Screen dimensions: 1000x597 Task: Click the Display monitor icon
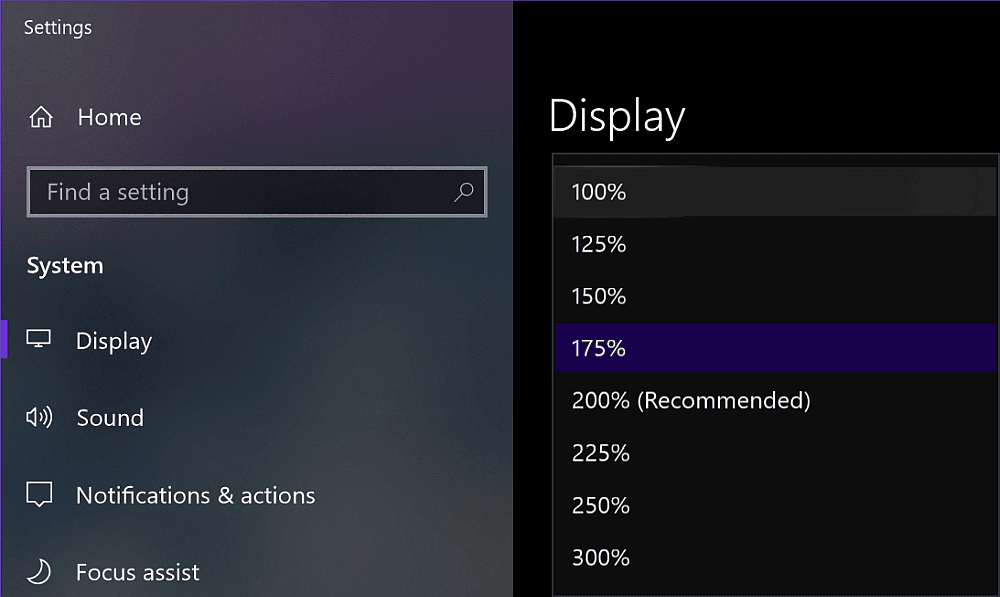point(38,339)
